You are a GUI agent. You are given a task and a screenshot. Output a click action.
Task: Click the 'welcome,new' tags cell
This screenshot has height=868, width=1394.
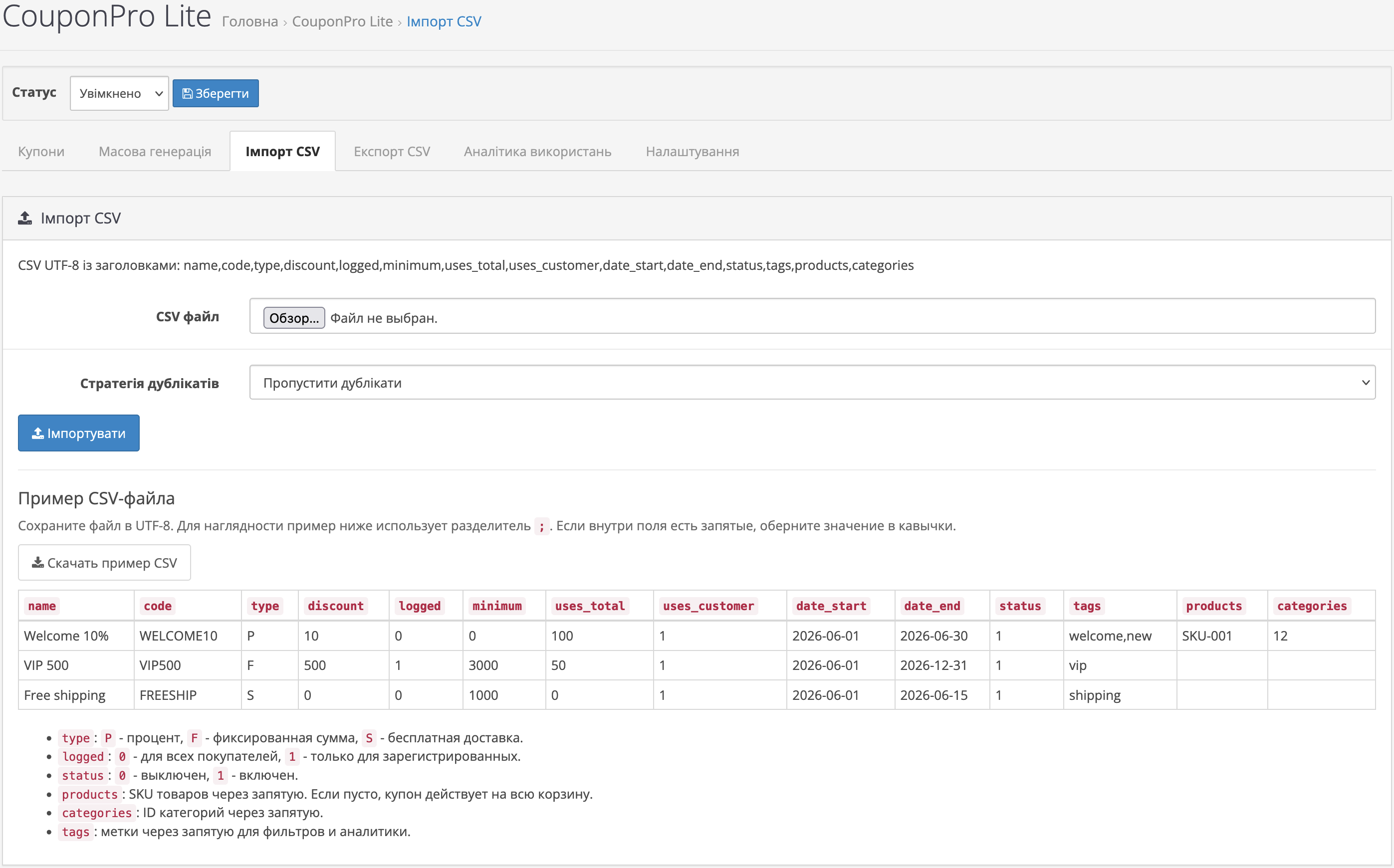(x=1120, y=636)
